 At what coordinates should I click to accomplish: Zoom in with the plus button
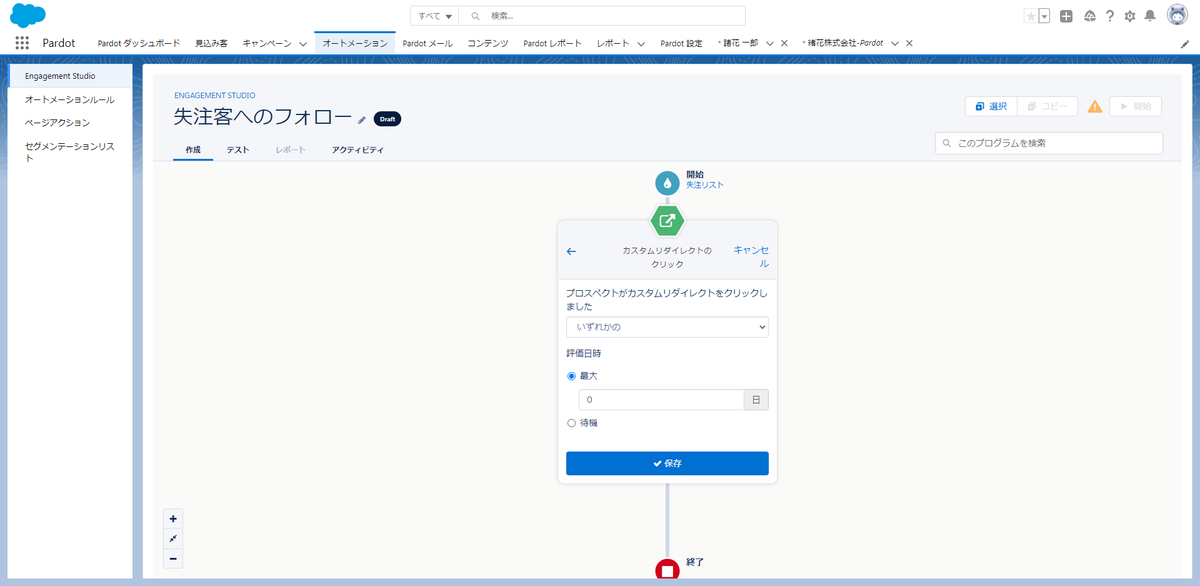click(x=173, y=519)
